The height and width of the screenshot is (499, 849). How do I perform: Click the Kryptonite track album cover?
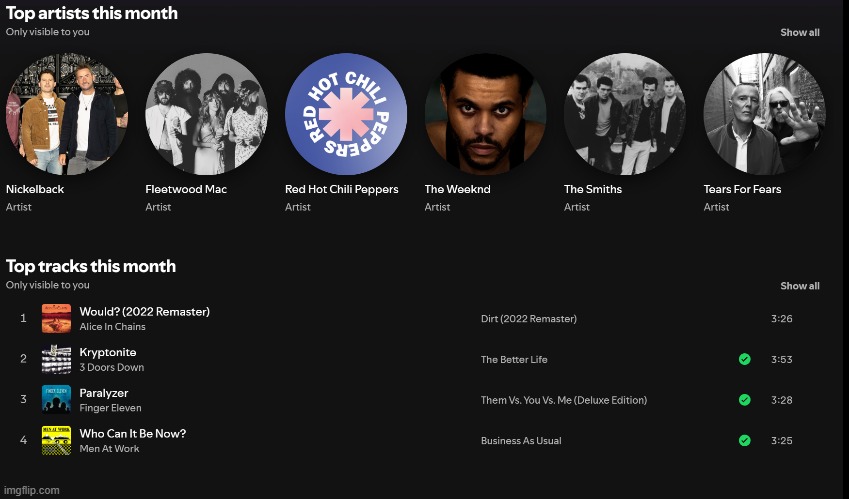56,359
